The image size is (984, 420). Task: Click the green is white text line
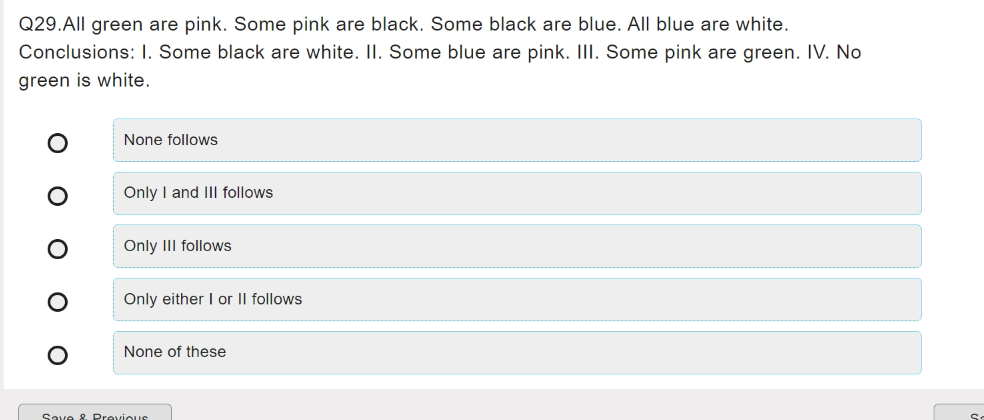(84, 80)
